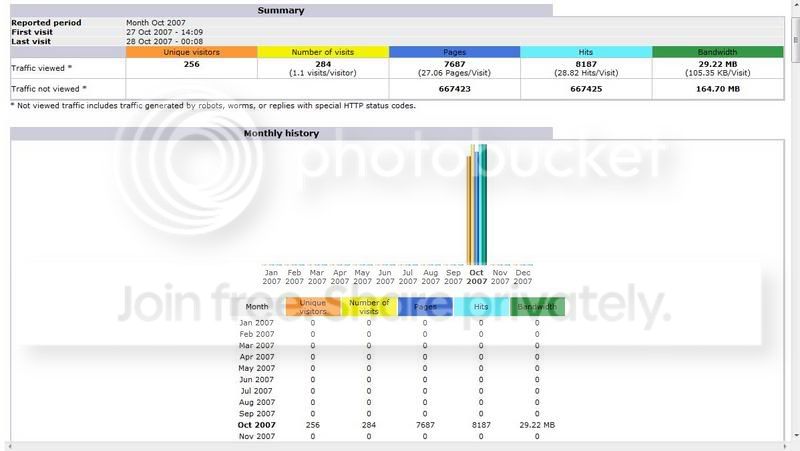Click the green Bandwidth table column header

tap(537, 307)
